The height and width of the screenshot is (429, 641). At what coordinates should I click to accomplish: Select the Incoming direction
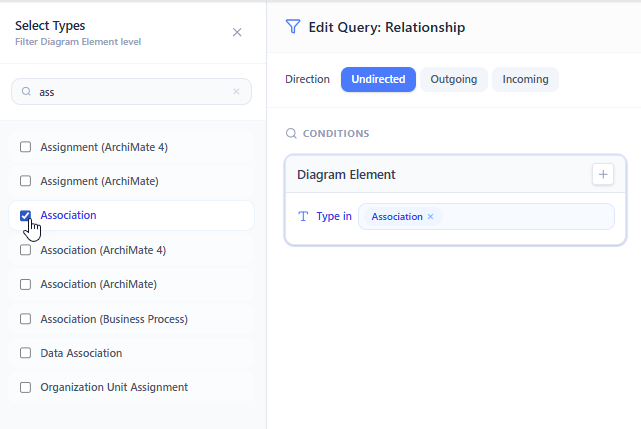coord(525,79)
